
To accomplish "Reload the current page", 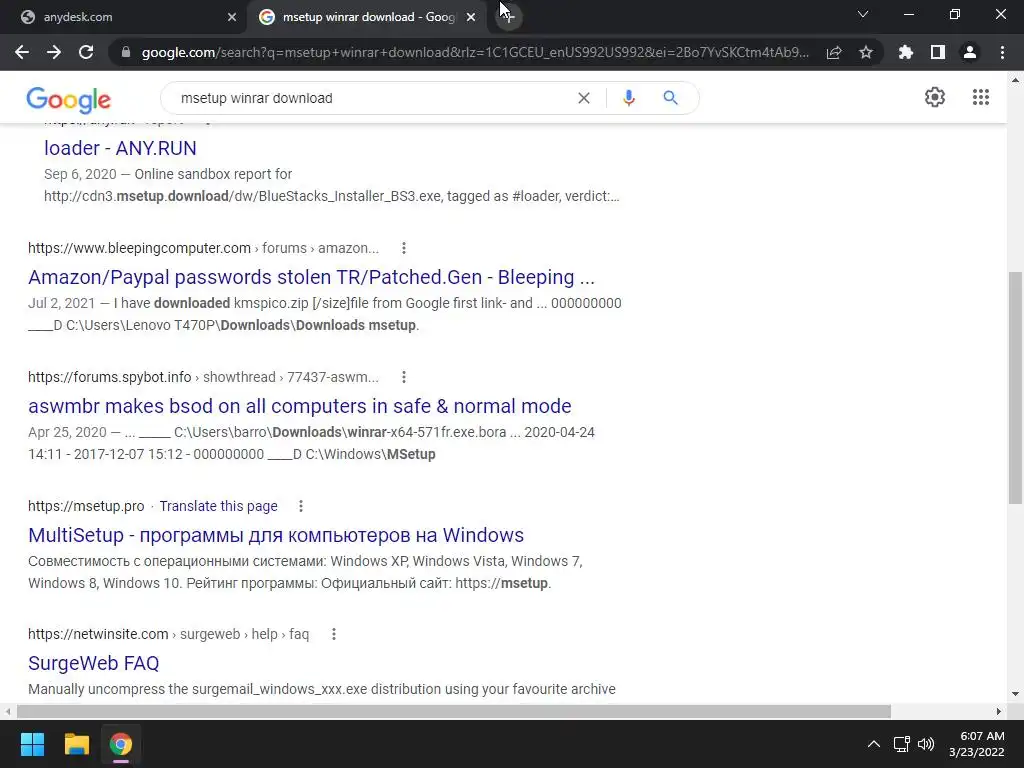I will (86, 52).
